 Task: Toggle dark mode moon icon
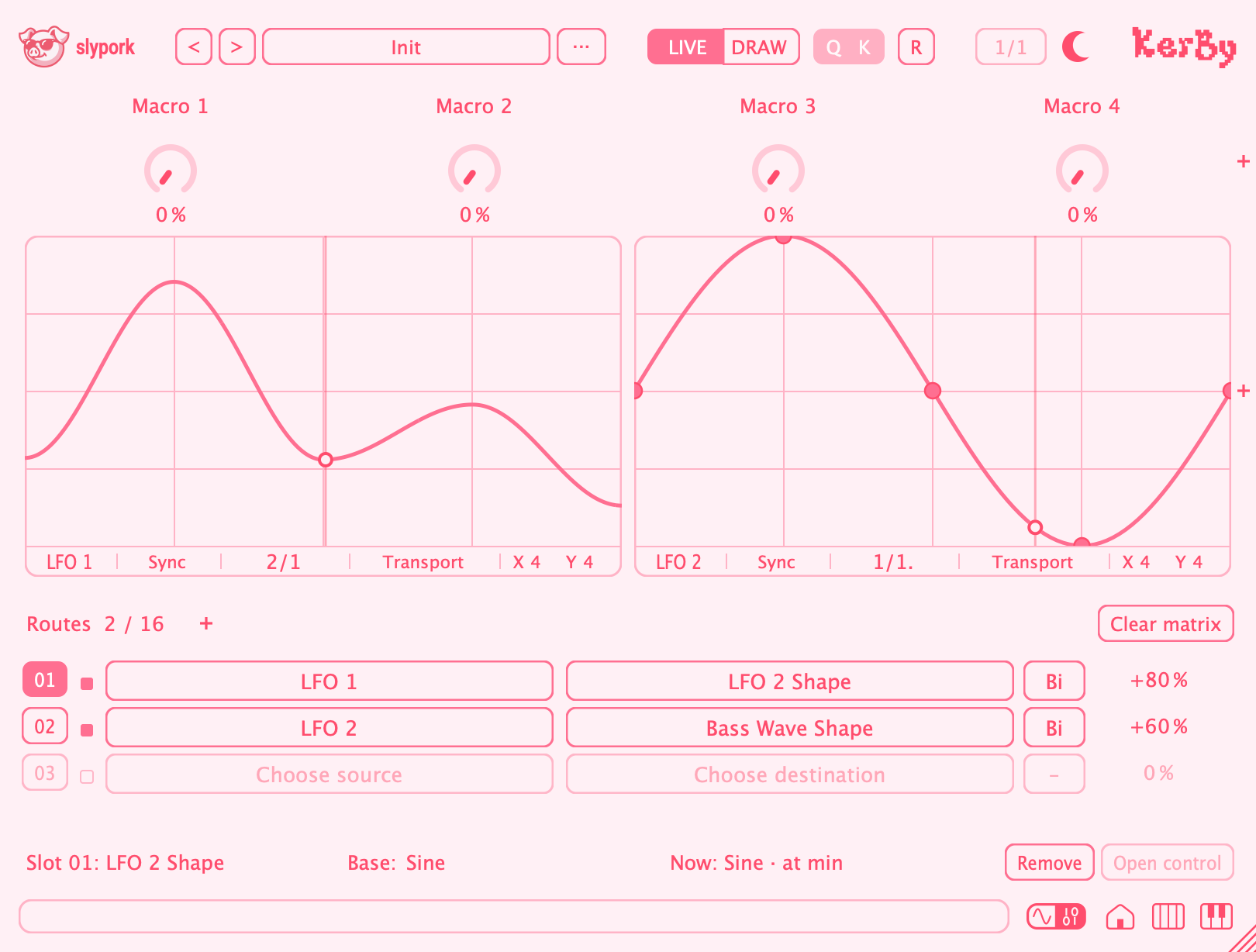[x=1075, y=47]
